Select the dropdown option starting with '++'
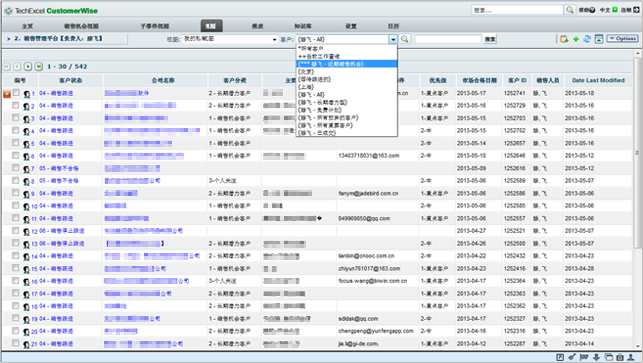The width and height of the screenshot is (643, 363). 347,56
